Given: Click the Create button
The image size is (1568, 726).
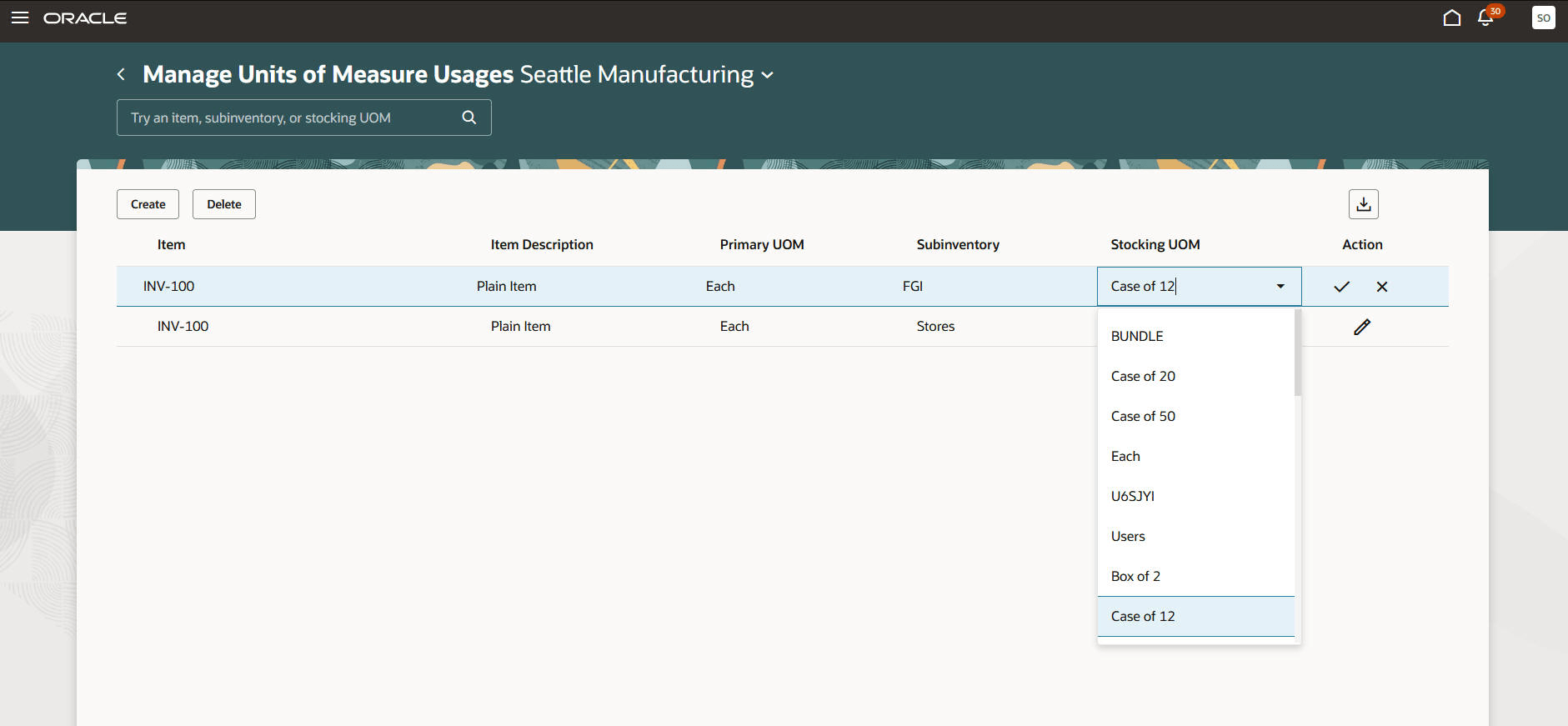Looking at the screenshot, I should pyautogui.click(x=148, y=204).
